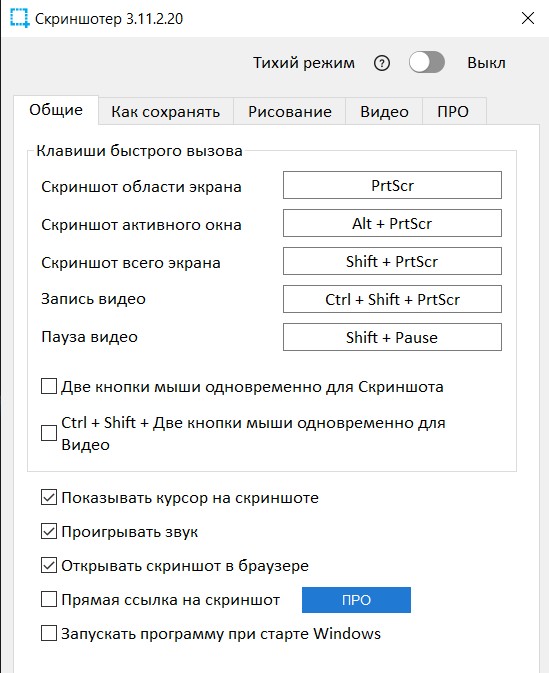Open the Как сохранять tab
Image resolution: width=549 pixels, height=673 pixels.
point(166,112)
